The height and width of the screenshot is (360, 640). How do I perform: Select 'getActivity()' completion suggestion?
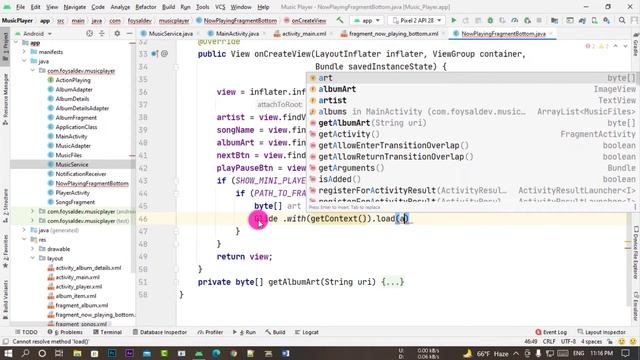(472, 134)
